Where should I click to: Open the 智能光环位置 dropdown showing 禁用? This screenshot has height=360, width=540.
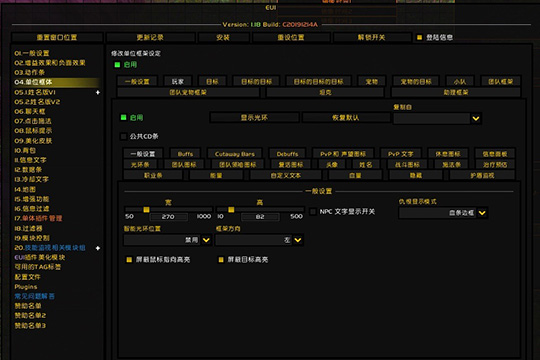tap(167, 240)
